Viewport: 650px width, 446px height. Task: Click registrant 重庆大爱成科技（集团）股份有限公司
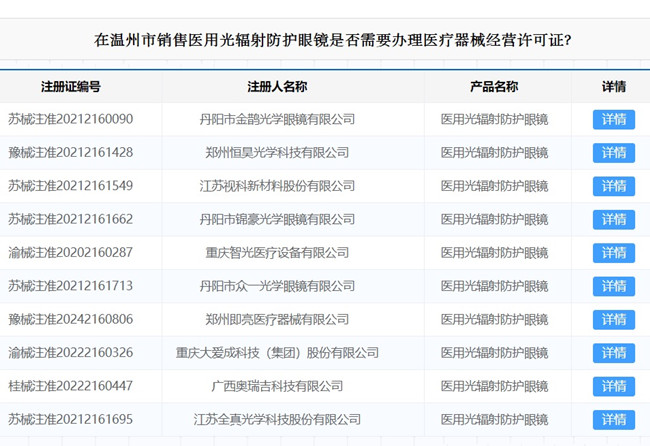tap(277, 353)
